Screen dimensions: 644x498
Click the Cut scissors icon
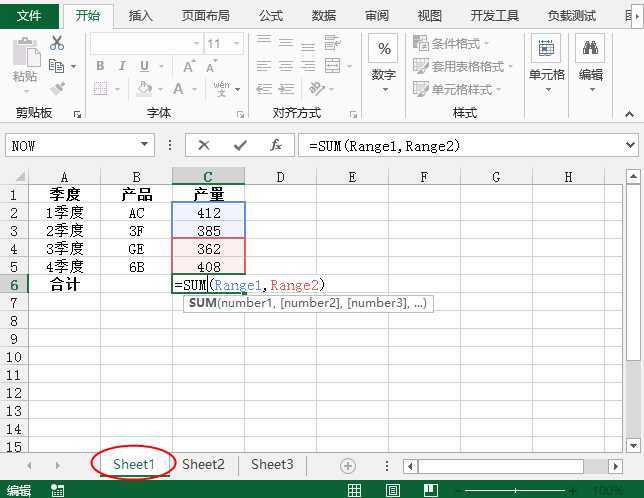click(x=57, y=43)
